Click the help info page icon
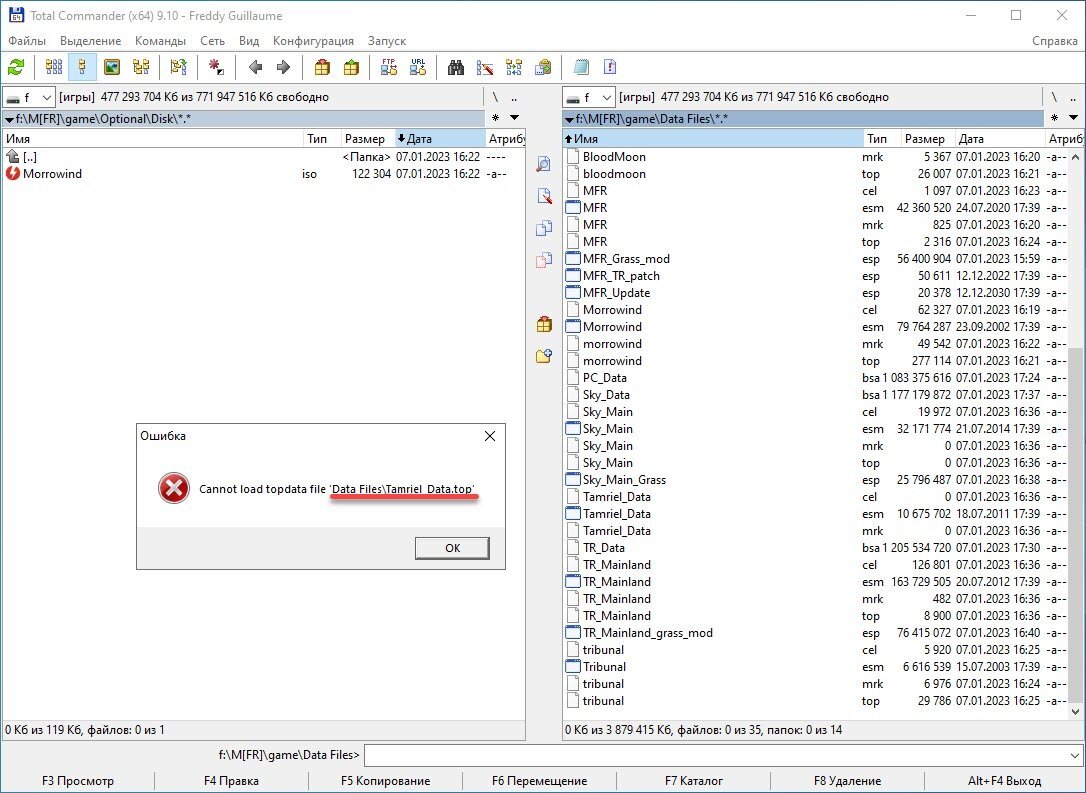The image size is (1086, 793). pyautogui.click(x=610, y=67)
